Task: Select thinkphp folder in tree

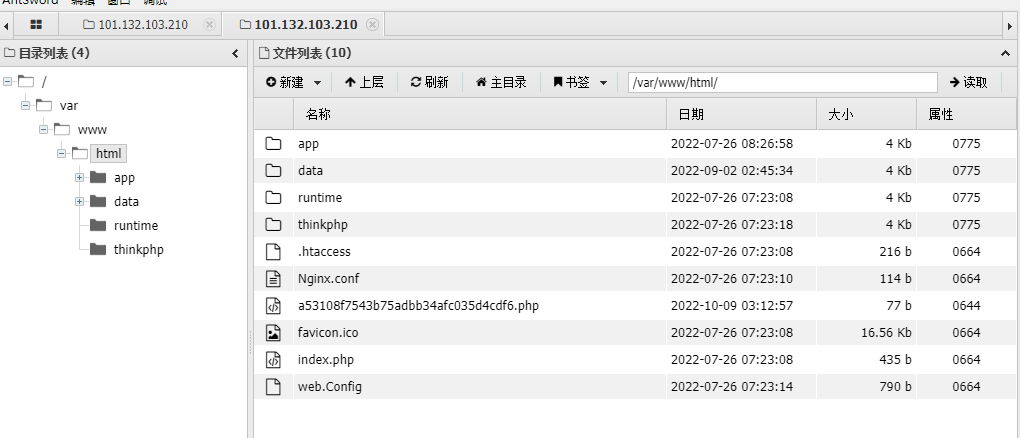Action: [139, 250]
